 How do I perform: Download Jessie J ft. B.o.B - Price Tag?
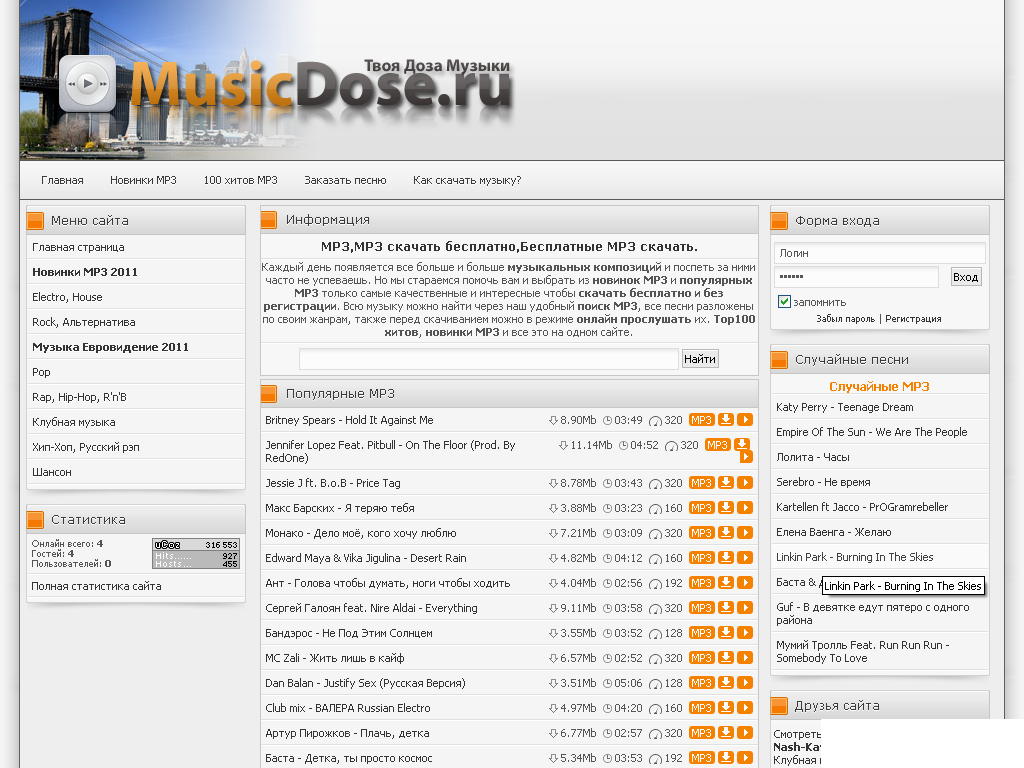tap(726, 483)
